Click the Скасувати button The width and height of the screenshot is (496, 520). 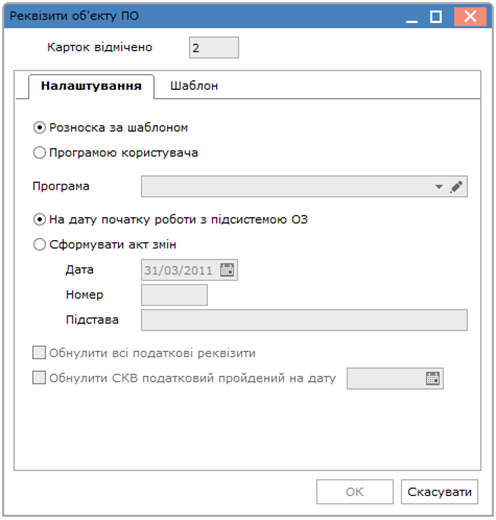[x=439, y=492]
